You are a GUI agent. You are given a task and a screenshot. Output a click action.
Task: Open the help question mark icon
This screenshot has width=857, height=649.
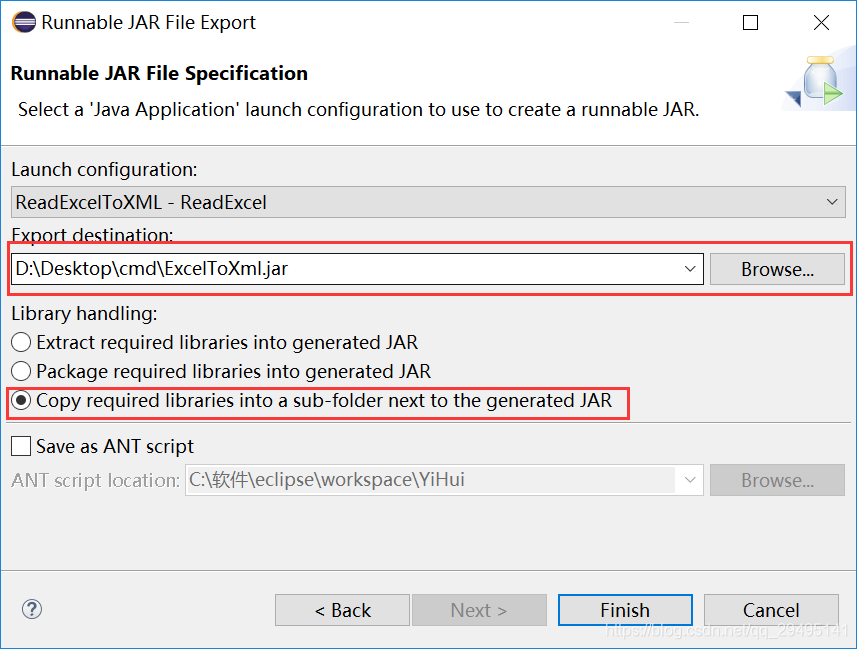point(32,609)
